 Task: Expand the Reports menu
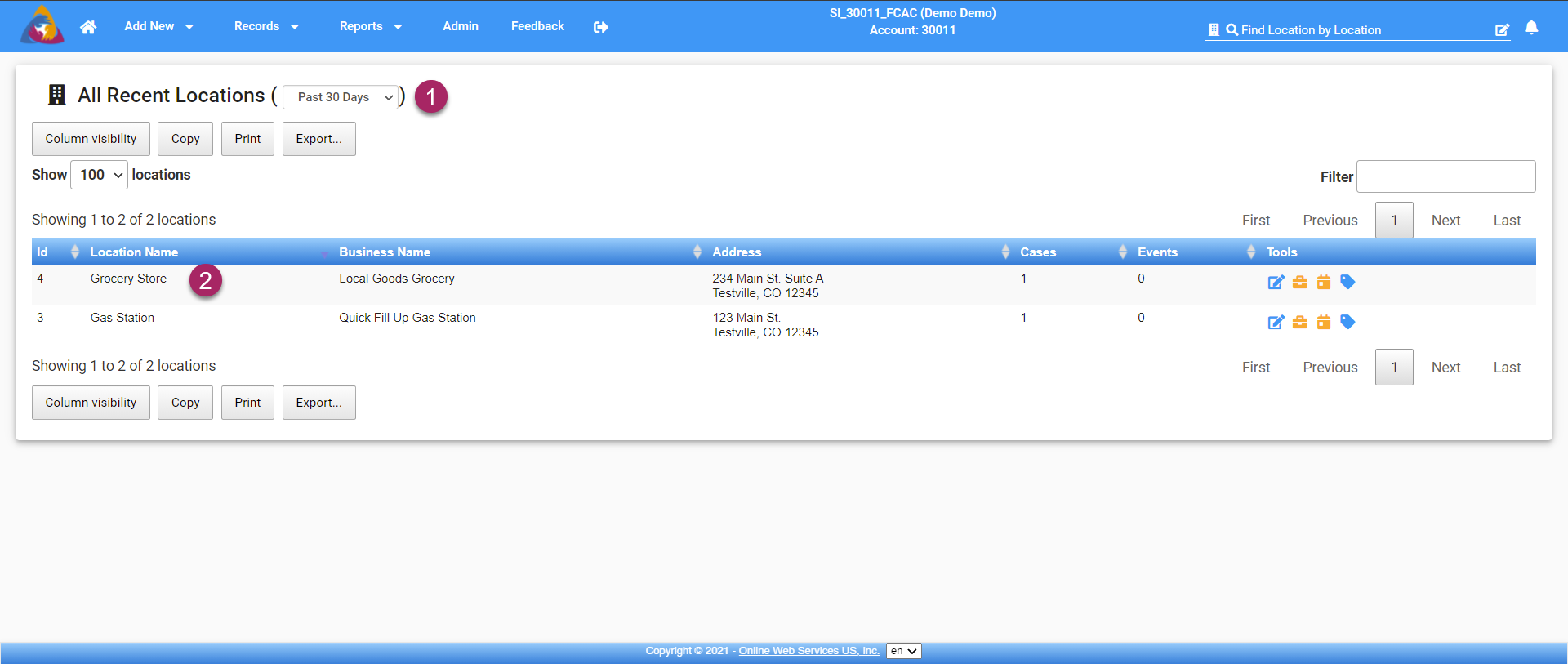point(371,26)
